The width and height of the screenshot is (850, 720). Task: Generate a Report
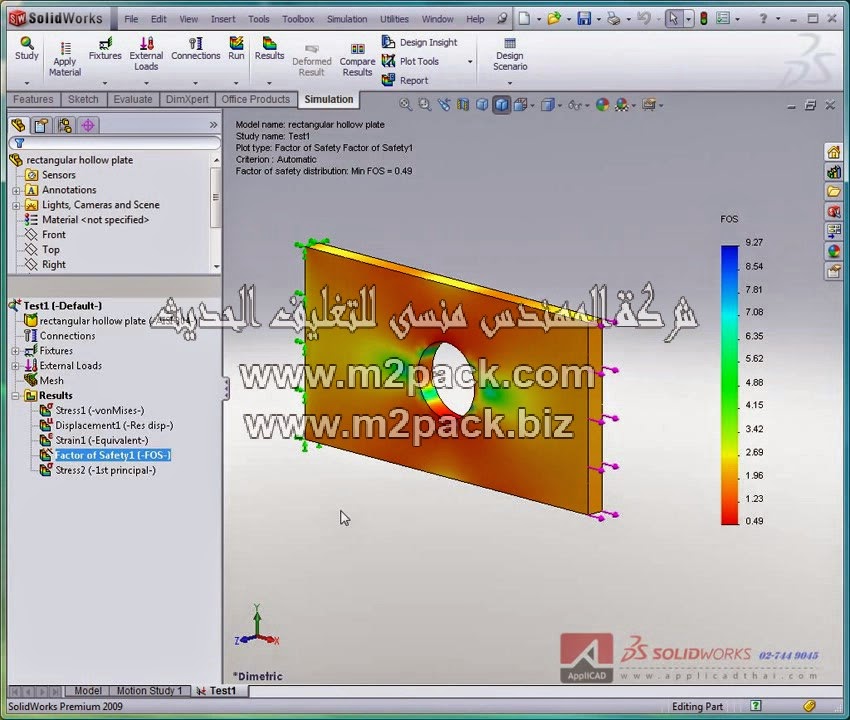pos(405,80)
